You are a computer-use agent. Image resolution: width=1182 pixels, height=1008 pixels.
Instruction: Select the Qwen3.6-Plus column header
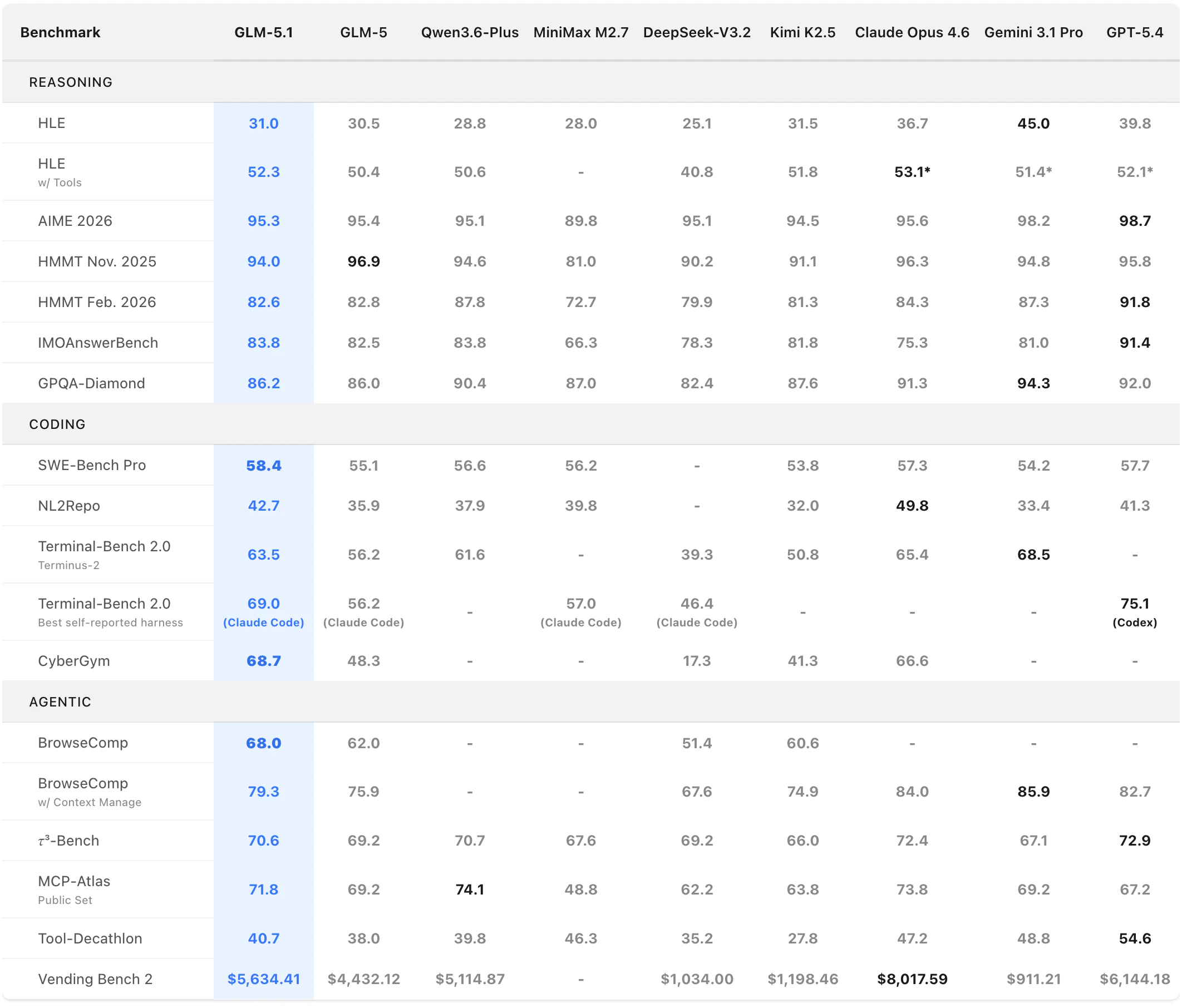coord(470,32)
